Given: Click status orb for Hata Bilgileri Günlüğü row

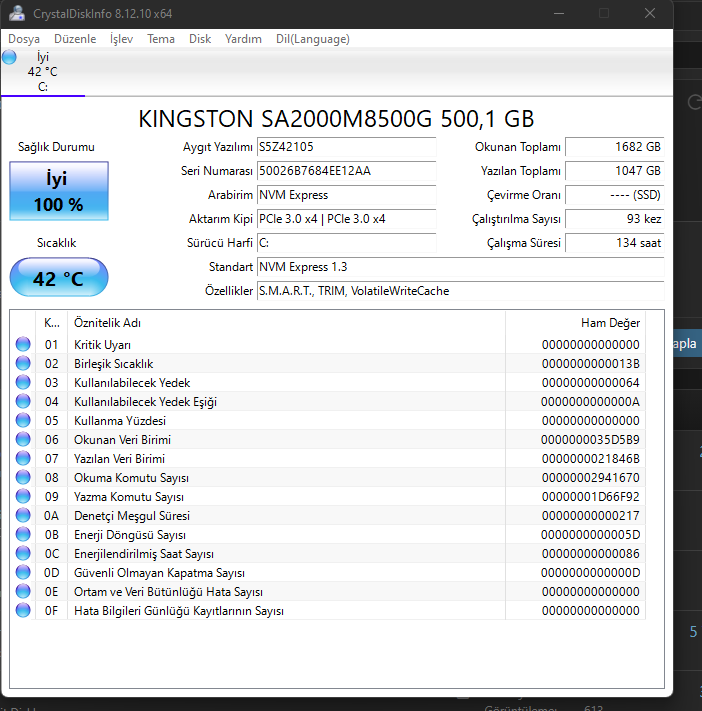Looking at the screenshot, I should click(23, 610).
